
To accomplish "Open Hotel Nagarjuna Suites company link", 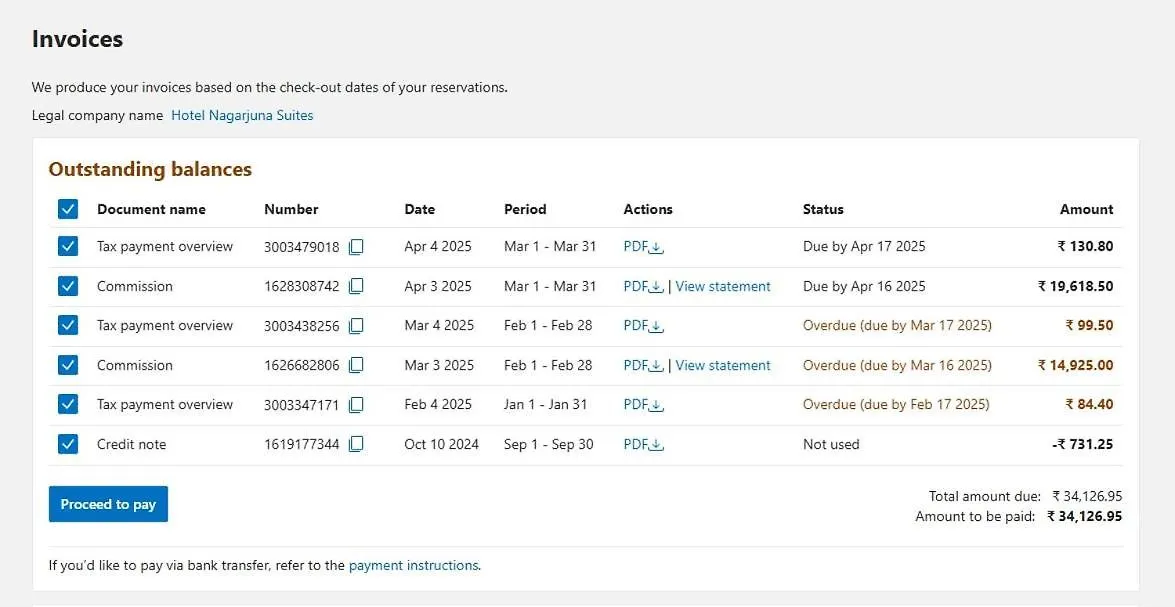I will pos(242,115).
